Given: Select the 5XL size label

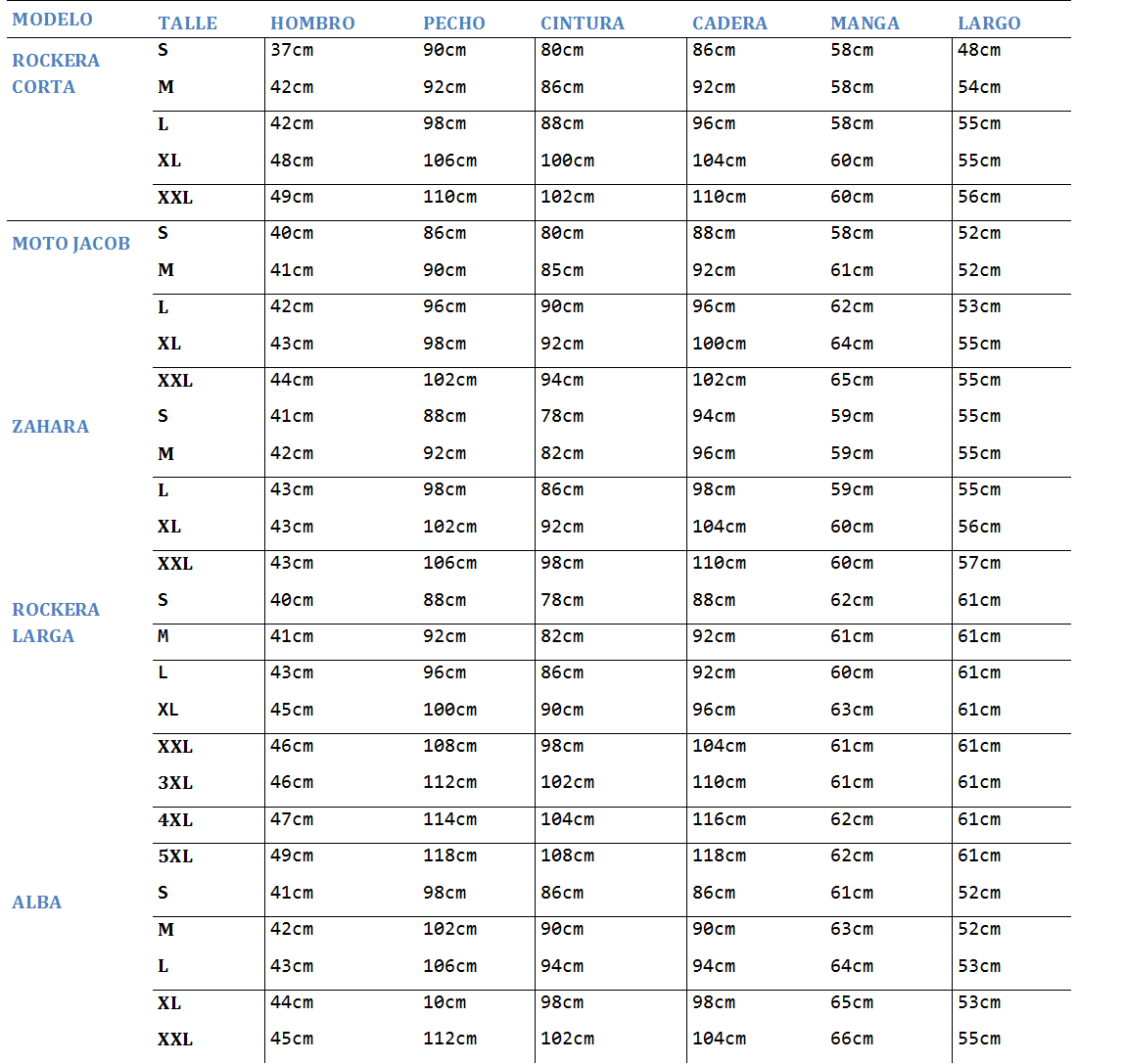Looking at the screenshot, I should 175,856.
